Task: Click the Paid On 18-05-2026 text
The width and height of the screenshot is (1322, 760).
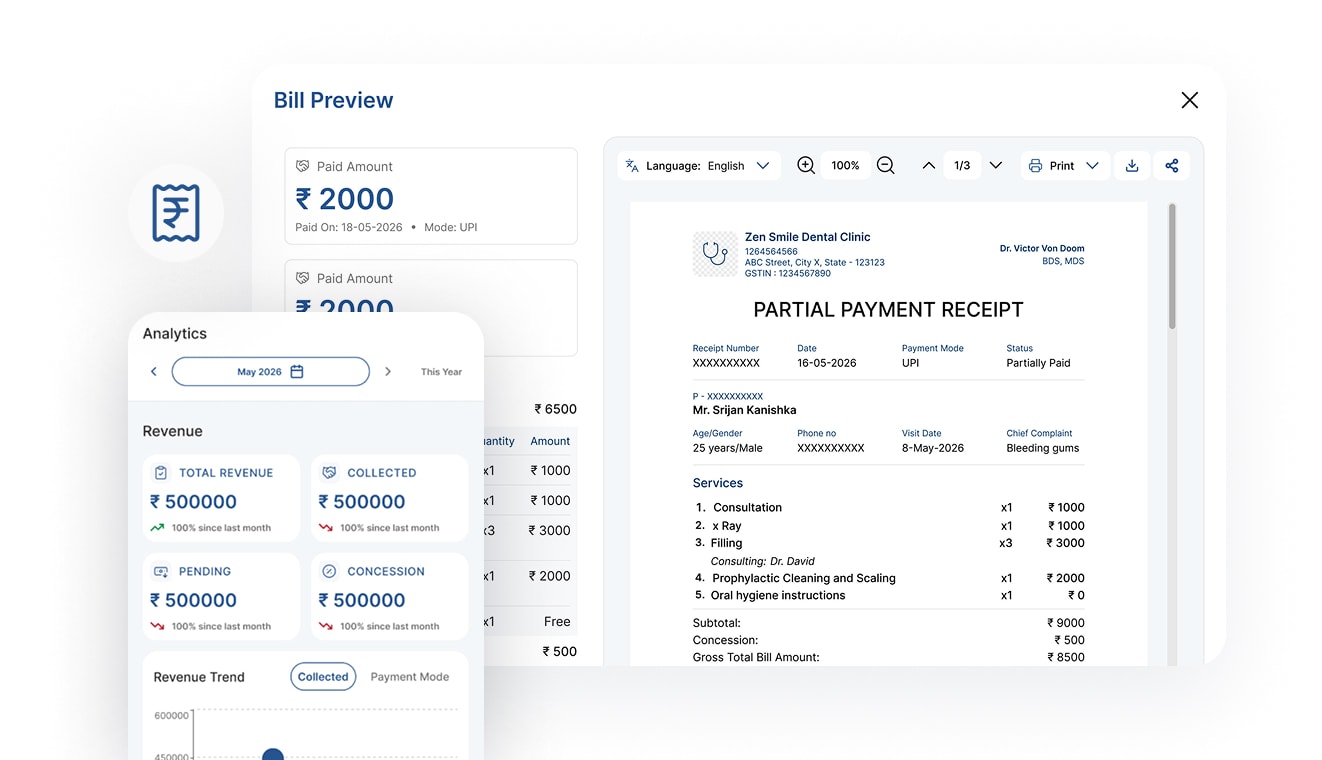Action: pyautogui.click(x=349, y=228)
